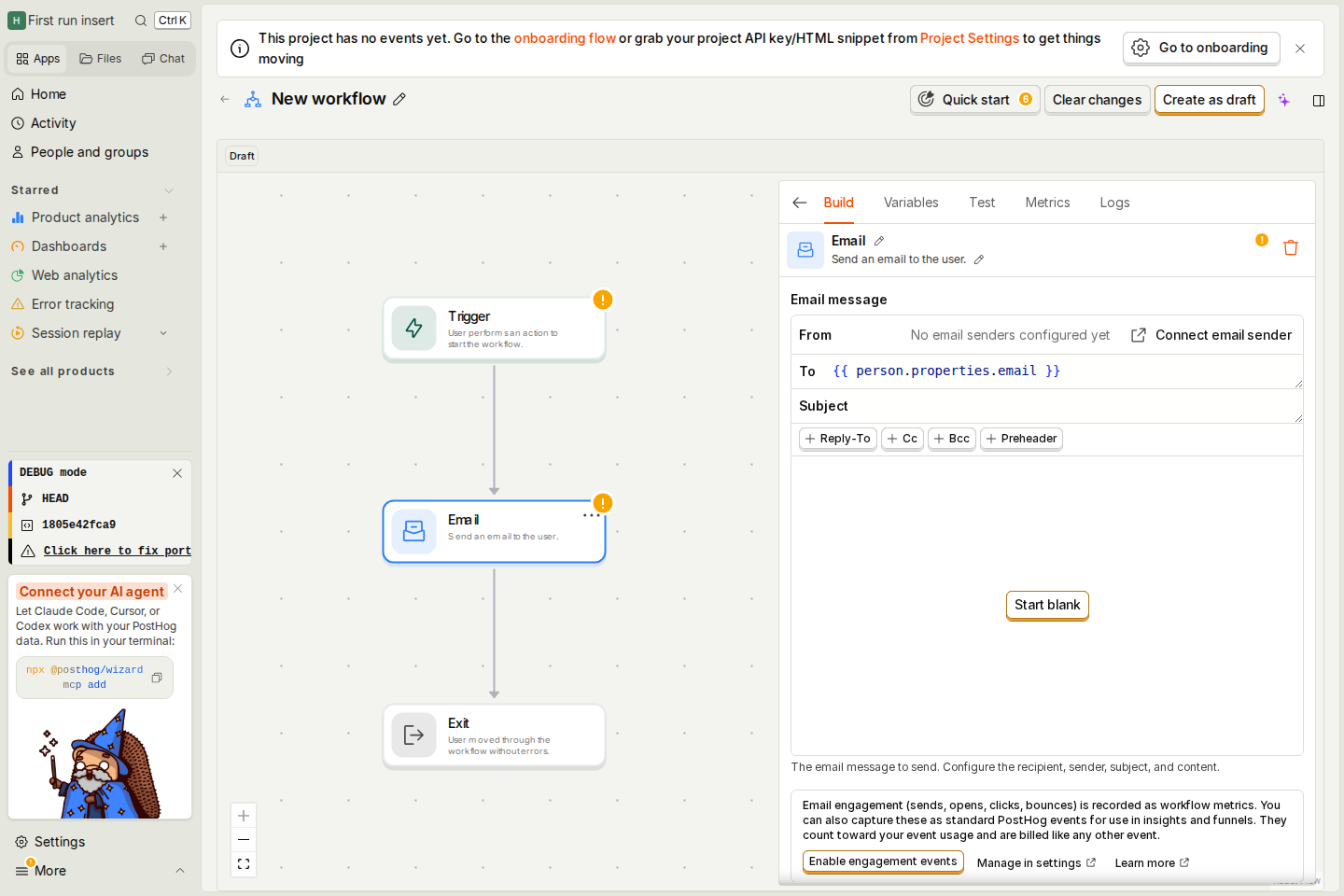Viewport: 1344px width, 896px height.
Task: Switch to the Variables tab
Action: (911, 203)
